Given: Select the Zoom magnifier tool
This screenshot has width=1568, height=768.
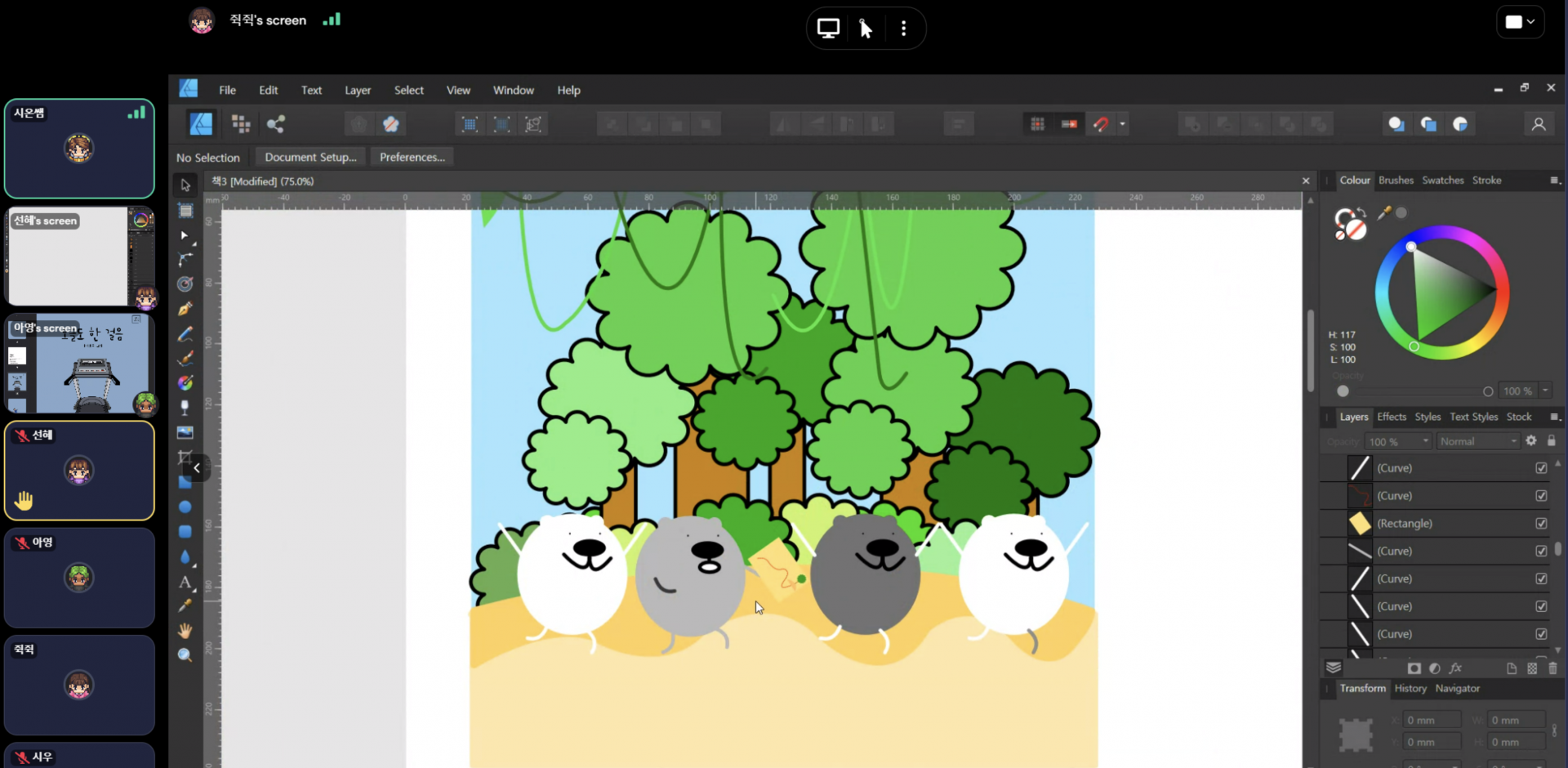Looking at the screenshot, I should (185, 655).
